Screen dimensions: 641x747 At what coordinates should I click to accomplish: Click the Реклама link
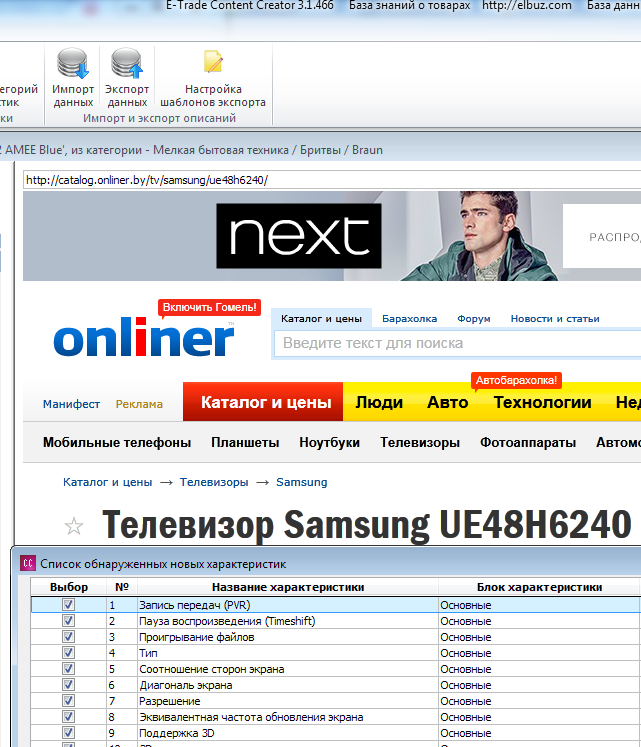(139, 404)
